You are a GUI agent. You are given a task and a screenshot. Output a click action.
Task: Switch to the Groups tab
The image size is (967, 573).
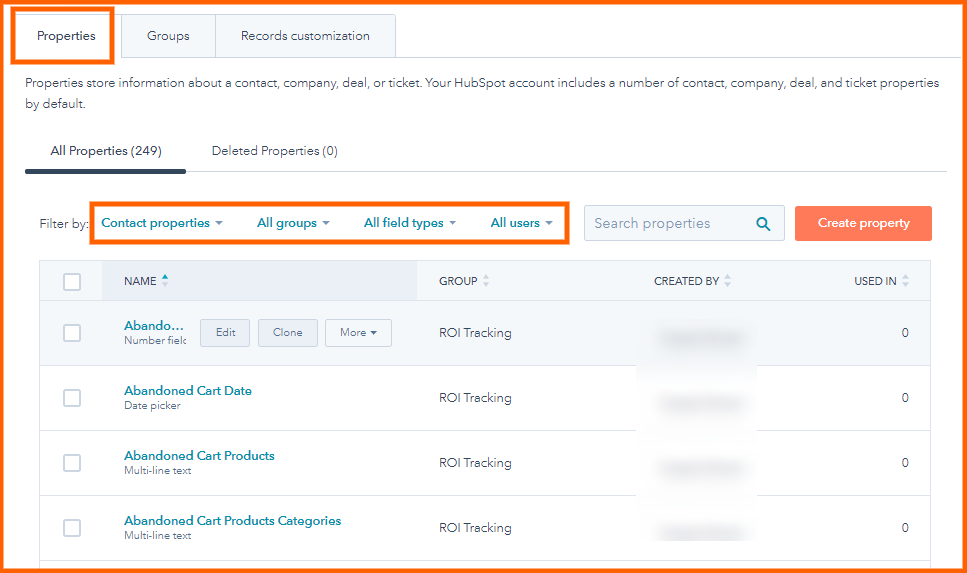[x=168, y=36]
